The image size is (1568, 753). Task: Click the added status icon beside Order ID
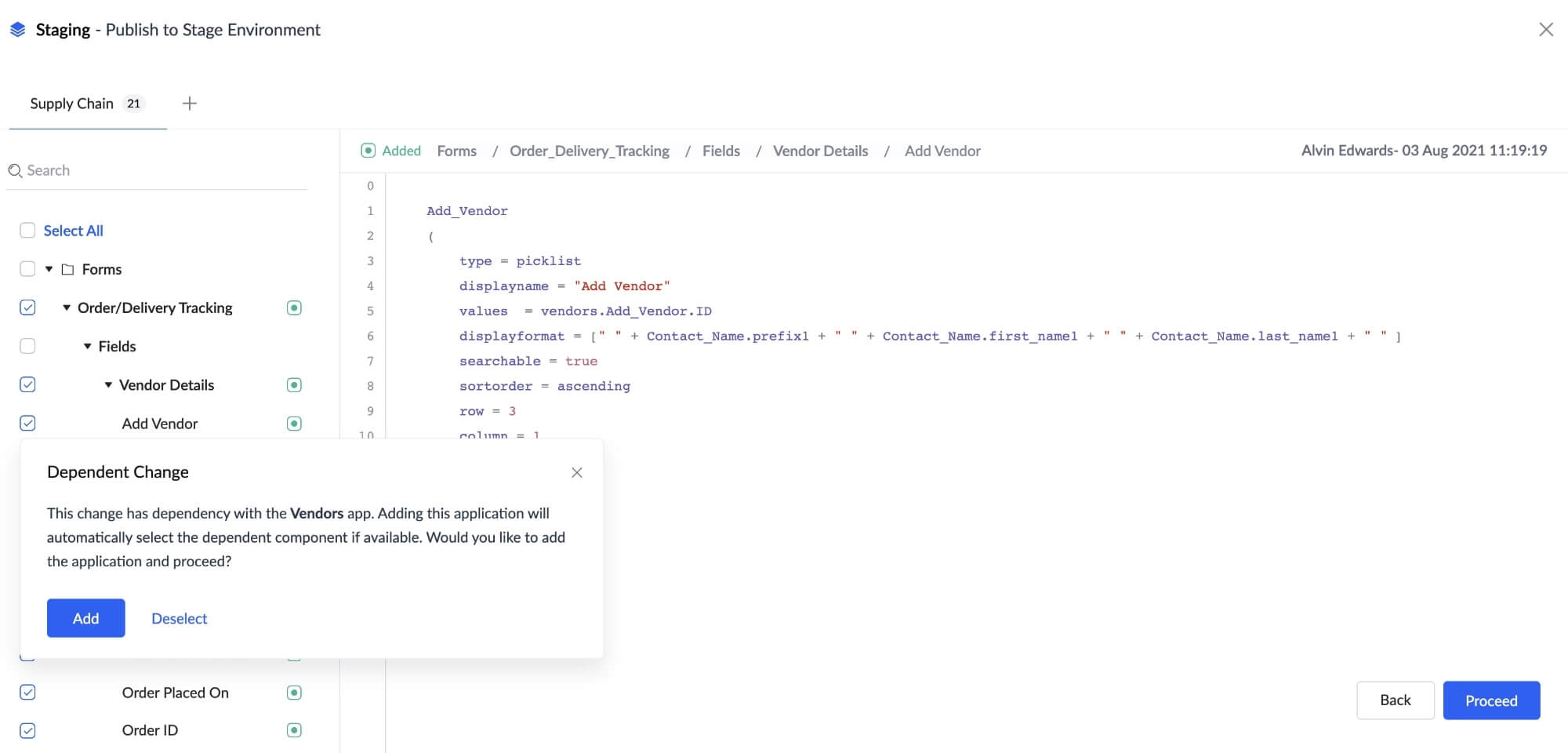[294, 730]
